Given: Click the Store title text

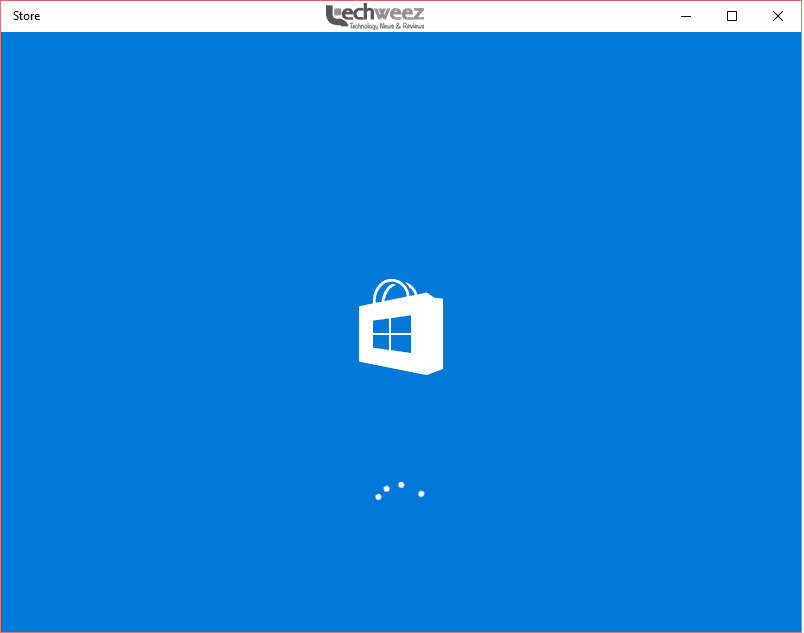Looking at the screenshot, I should coord(26,16).
